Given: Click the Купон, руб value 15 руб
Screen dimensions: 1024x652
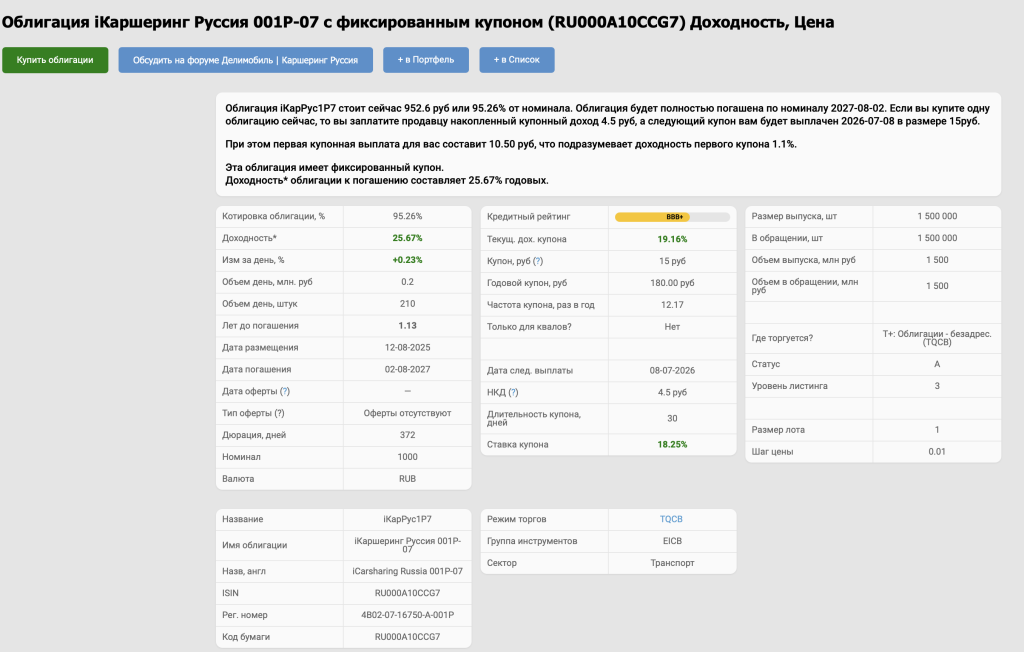Looking at the screenshot, I should pyautogui.click(x=672, y=261).
